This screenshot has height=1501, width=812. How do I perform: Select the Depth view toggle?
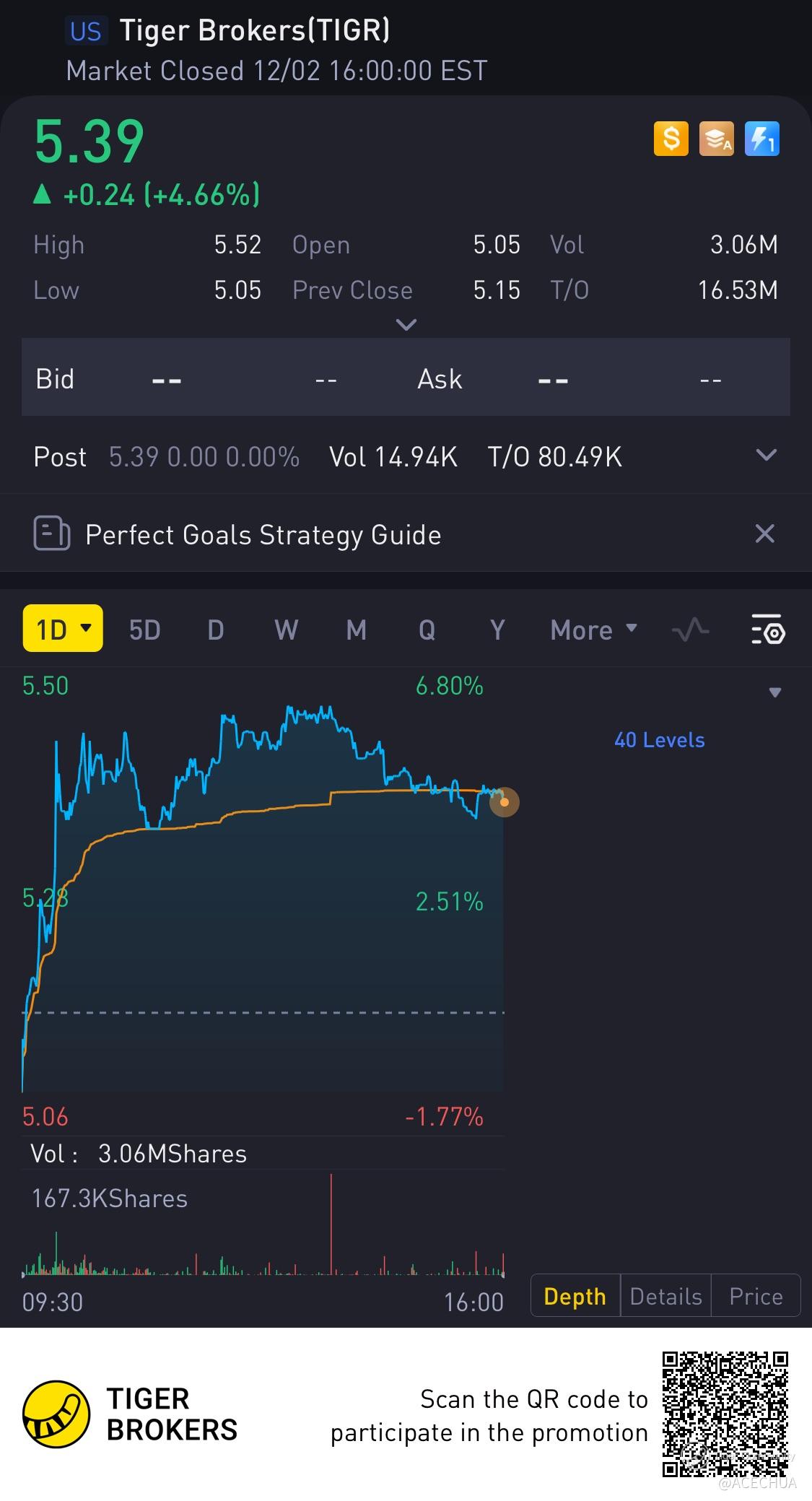coord(575,1297)
